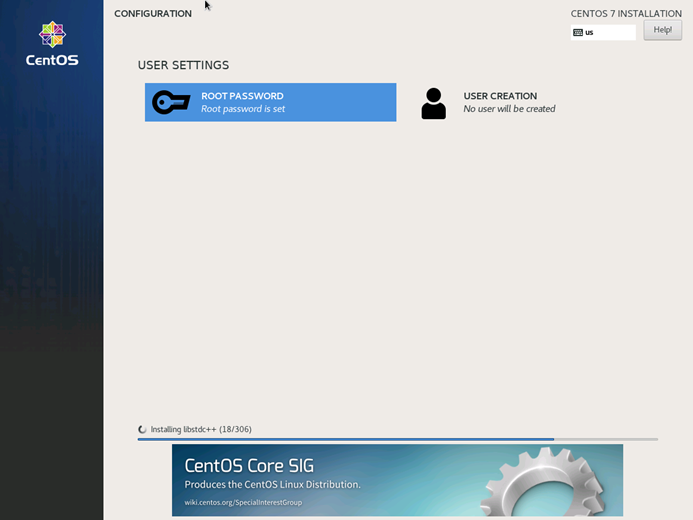
Task: Click wiki.centos.org/SpecialInterestGroup link text
Action: (243, 502)
